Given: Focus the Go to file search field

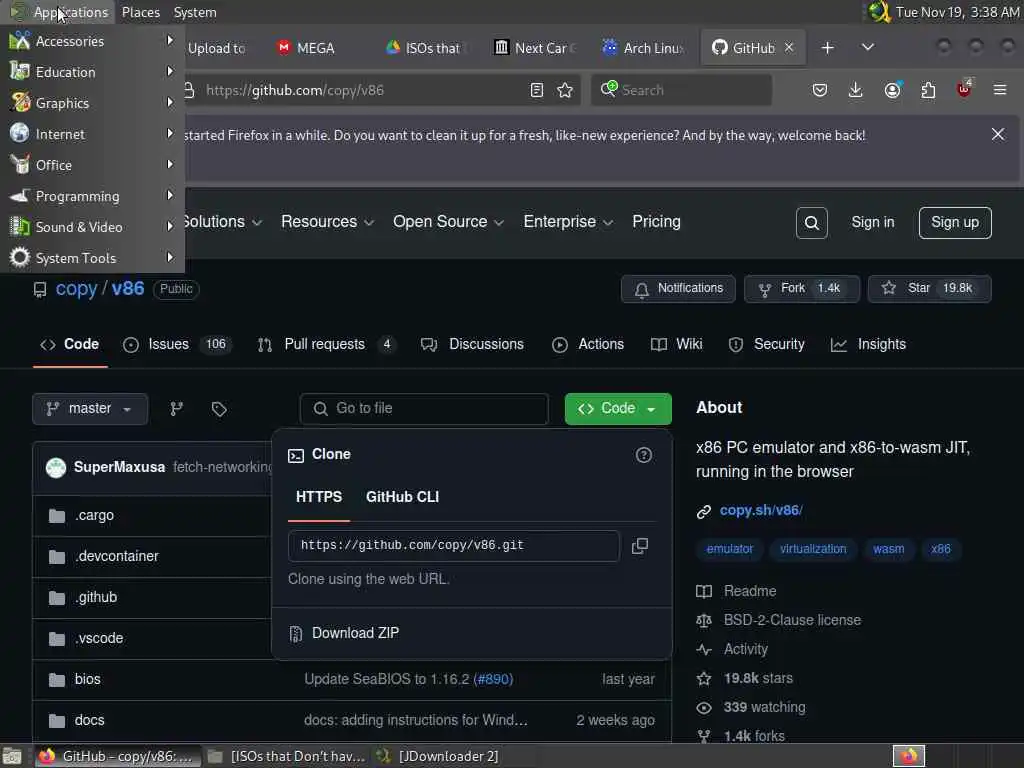Looking at the screenshot, I should (x=424, y=409).
